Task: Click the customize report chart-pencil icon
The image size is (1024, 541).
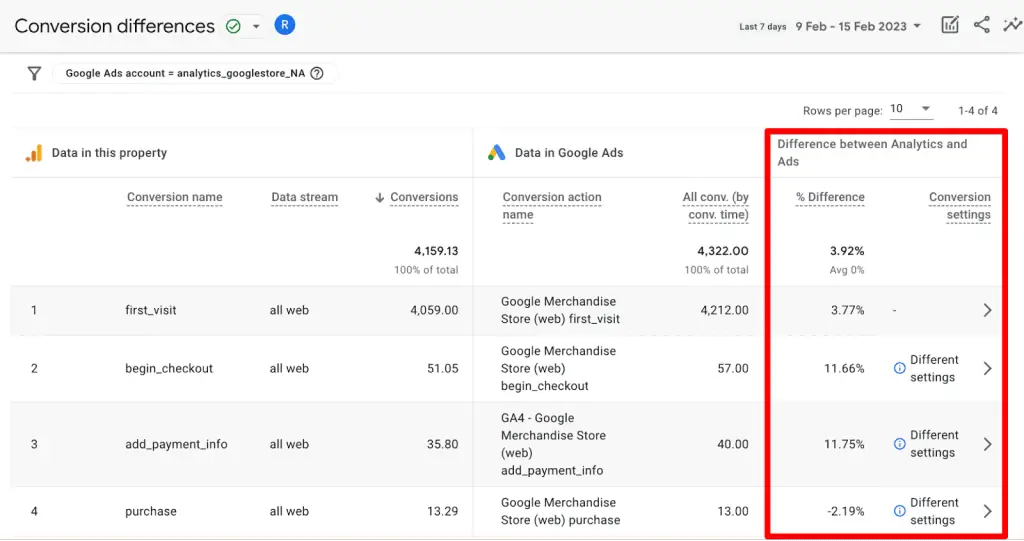Action: (950, 25)
